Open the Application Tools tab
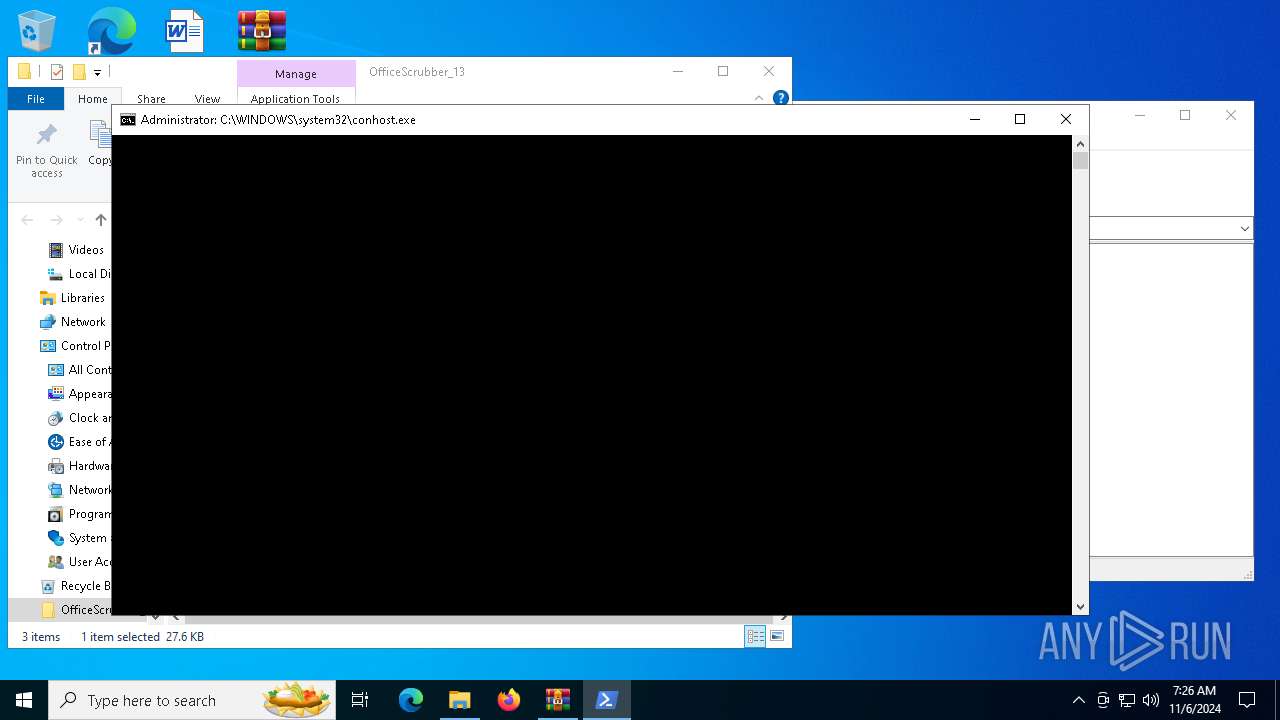 click(295, 99)
